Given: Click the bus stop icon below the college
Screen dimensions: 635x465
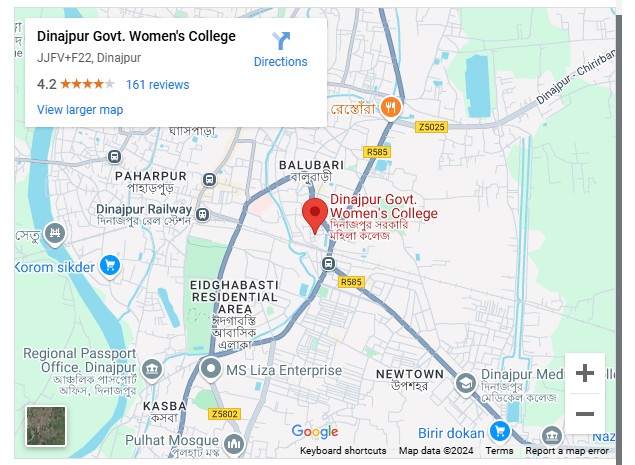Looking at the screenshot, I should pyautogui.click(x=328, y=264).
